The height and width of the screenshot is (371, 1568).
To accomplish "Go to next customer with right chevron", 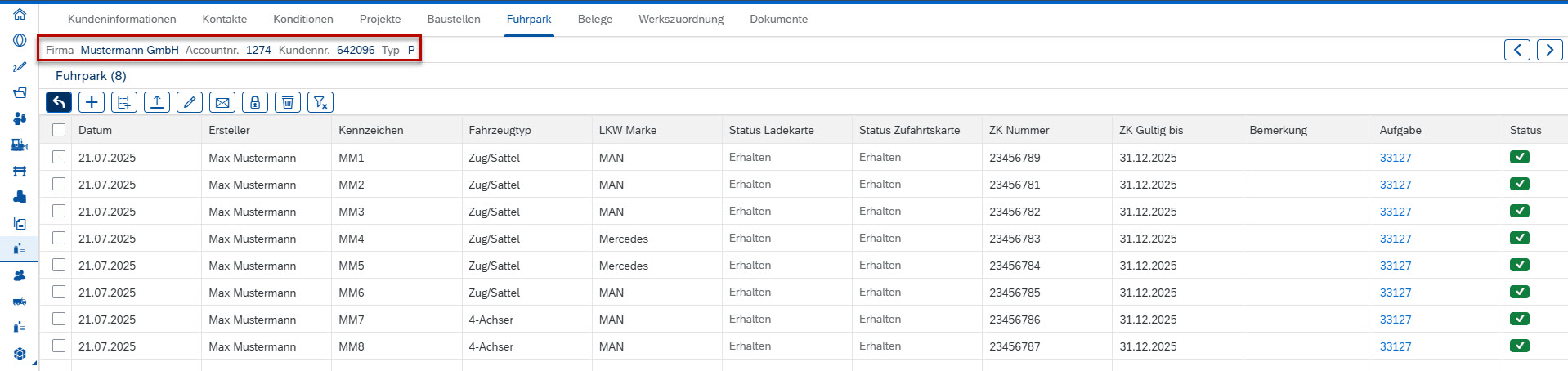I will (x=1550, y=50).
